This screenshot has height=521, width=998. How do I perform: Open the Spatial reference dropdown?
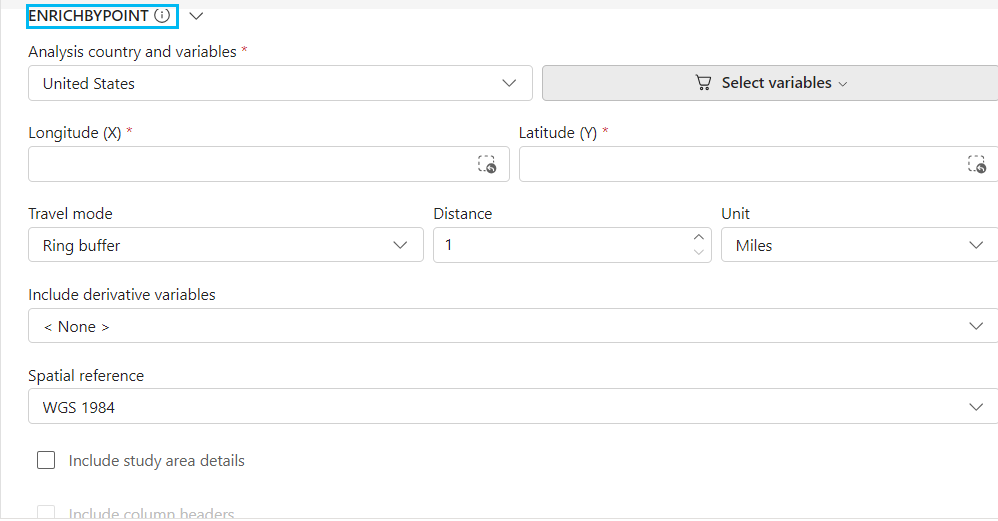click(x=512, y=407)
